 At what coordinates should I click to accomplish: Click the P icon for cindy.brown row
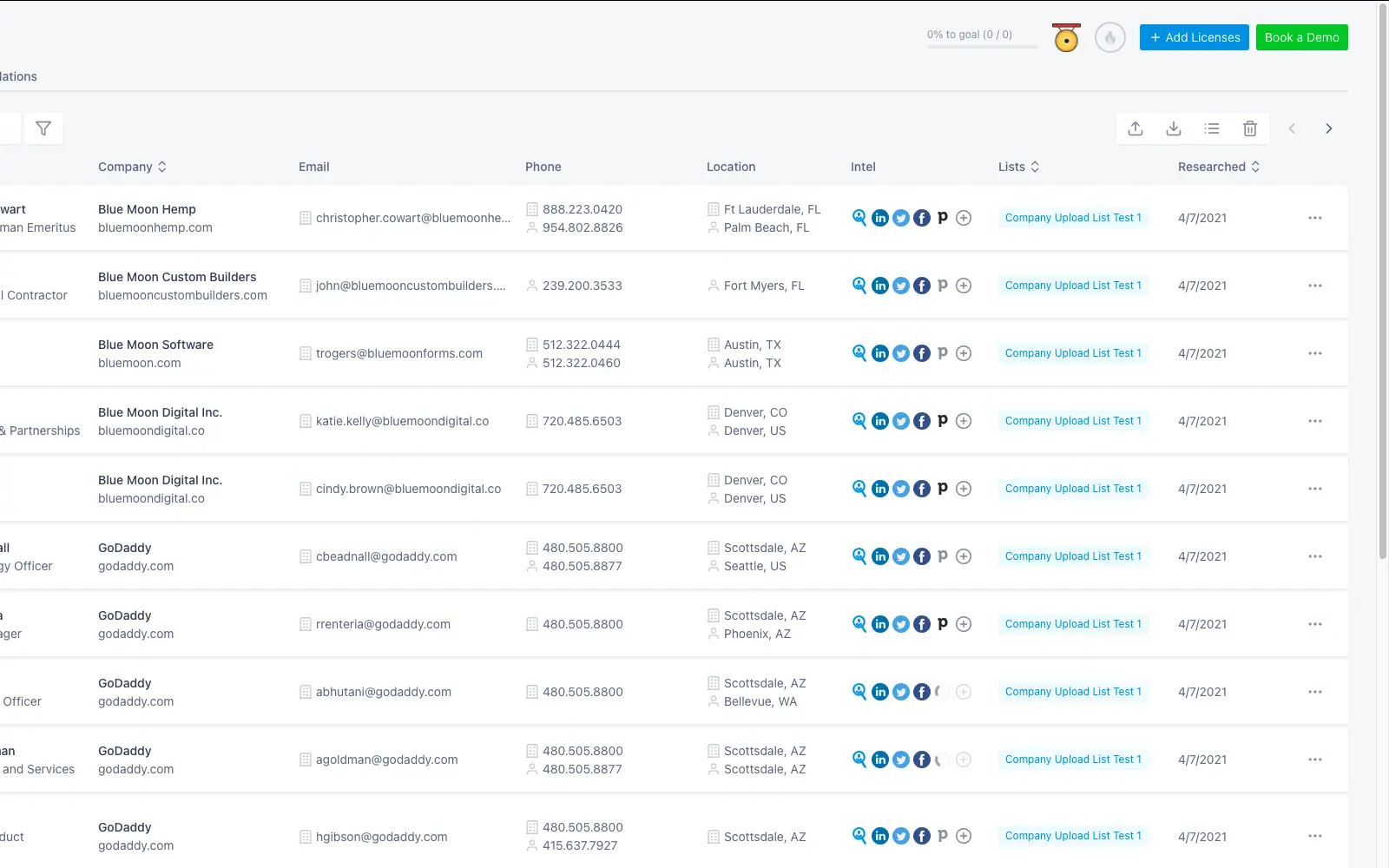[x=943, y=488]
